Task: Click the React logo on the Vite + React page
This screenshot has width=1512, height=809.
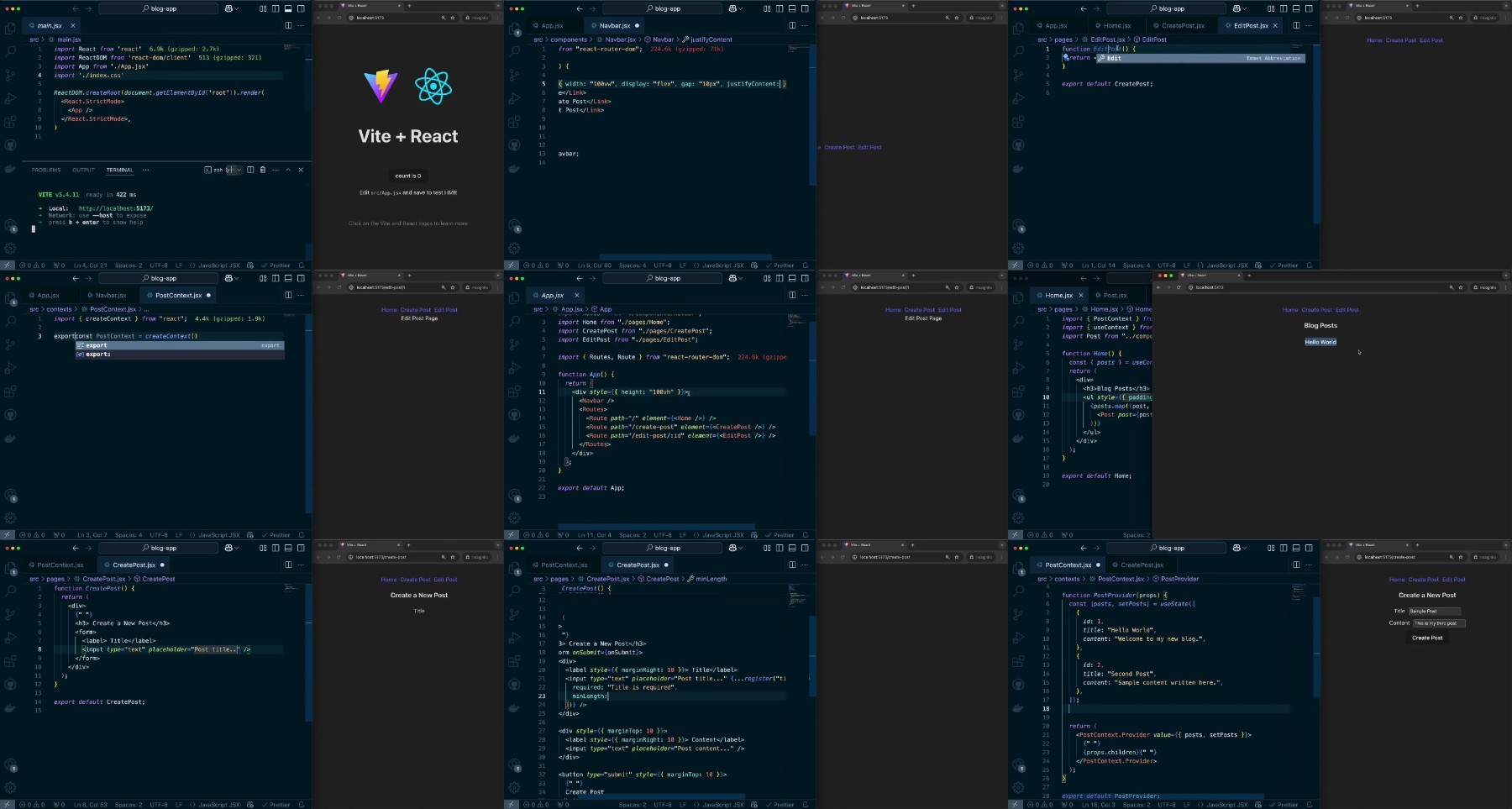Action: point(433,87)
